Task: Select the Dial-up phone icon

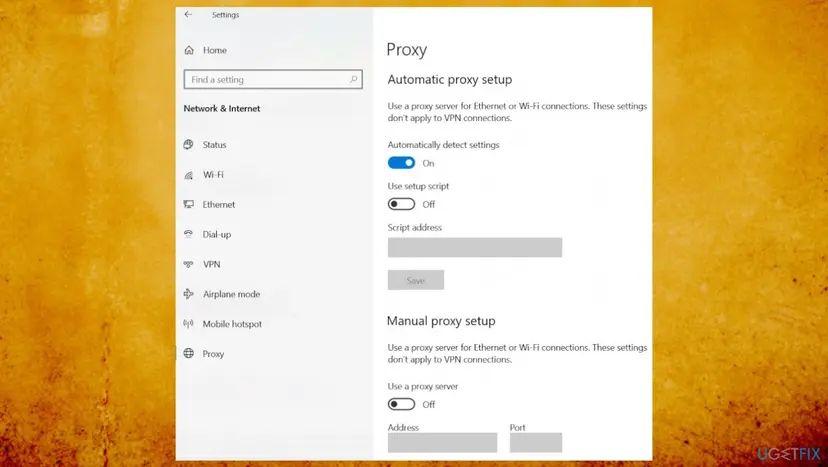Action: tap(189, 234)
